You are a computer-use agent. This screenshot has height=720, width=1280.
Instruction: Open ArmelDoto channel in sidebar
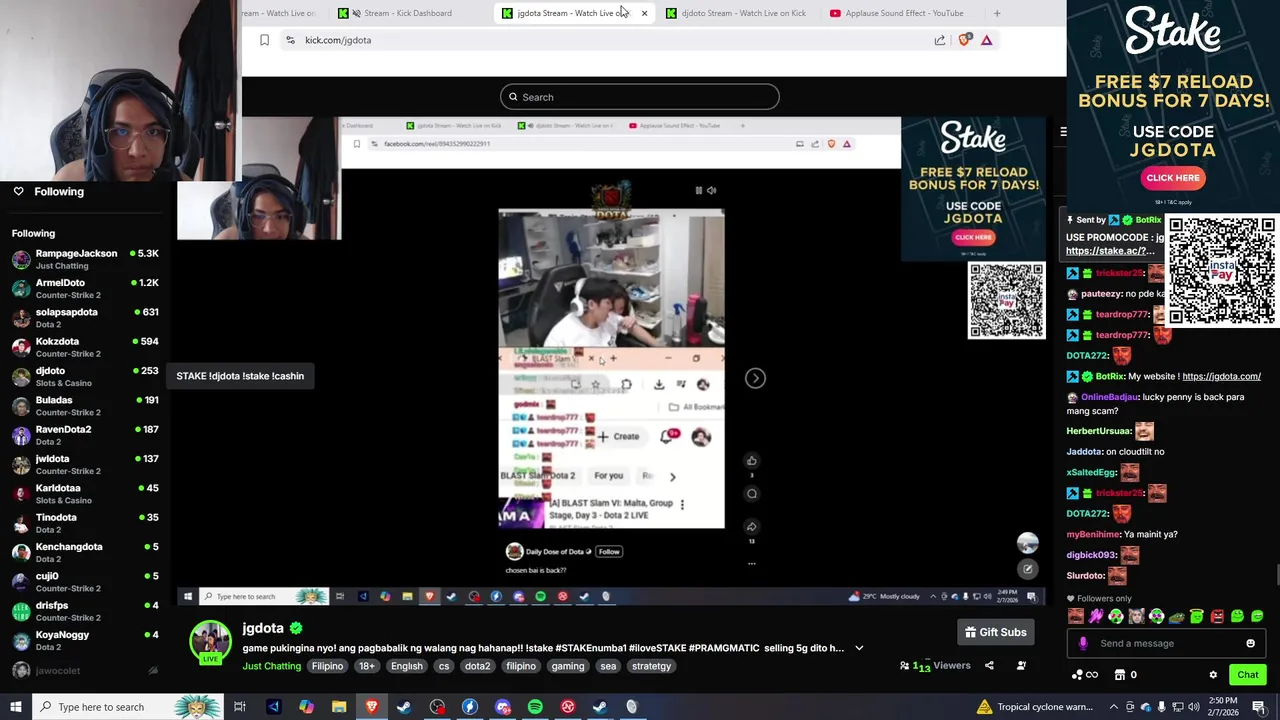coord(85,288)
